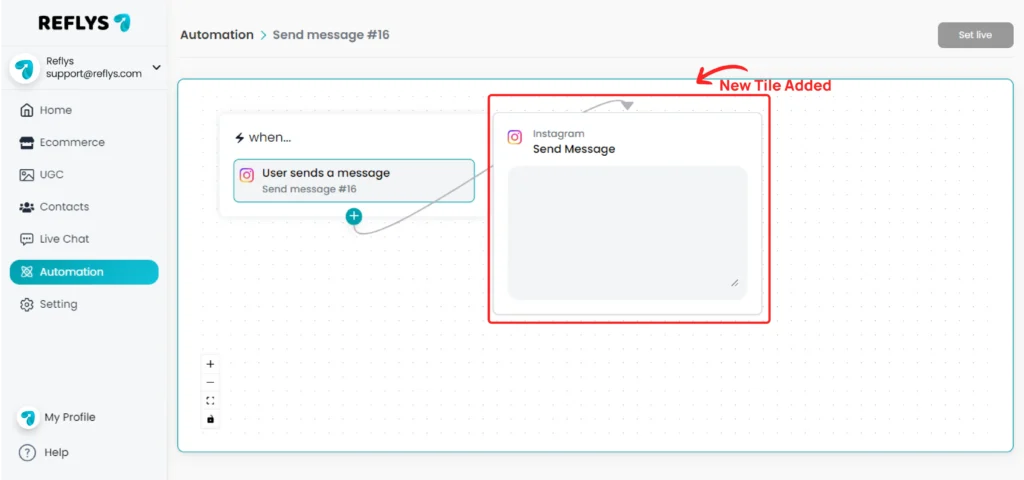The width and height of the screenshot is (1024, 480).
Task: Click the Send message #16 subtitle in trigger
Action: coord(310,189)
